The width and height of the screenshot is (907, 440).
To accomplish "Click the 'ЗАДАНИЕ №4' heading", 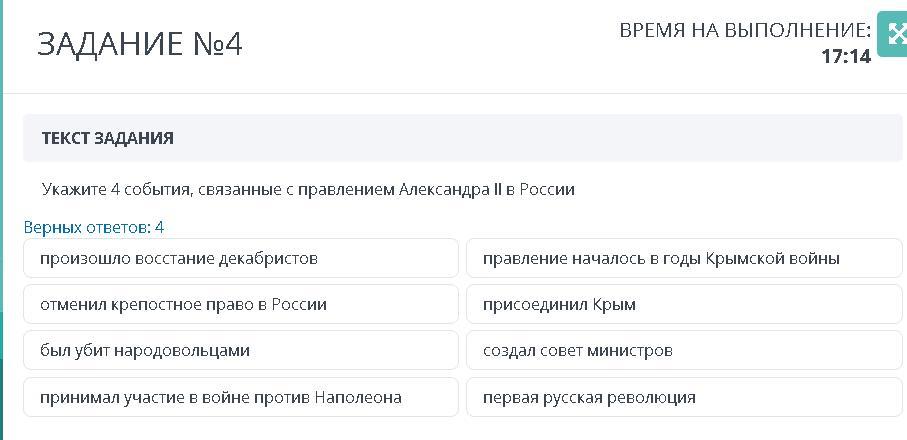I will click(x=139, y=44).
